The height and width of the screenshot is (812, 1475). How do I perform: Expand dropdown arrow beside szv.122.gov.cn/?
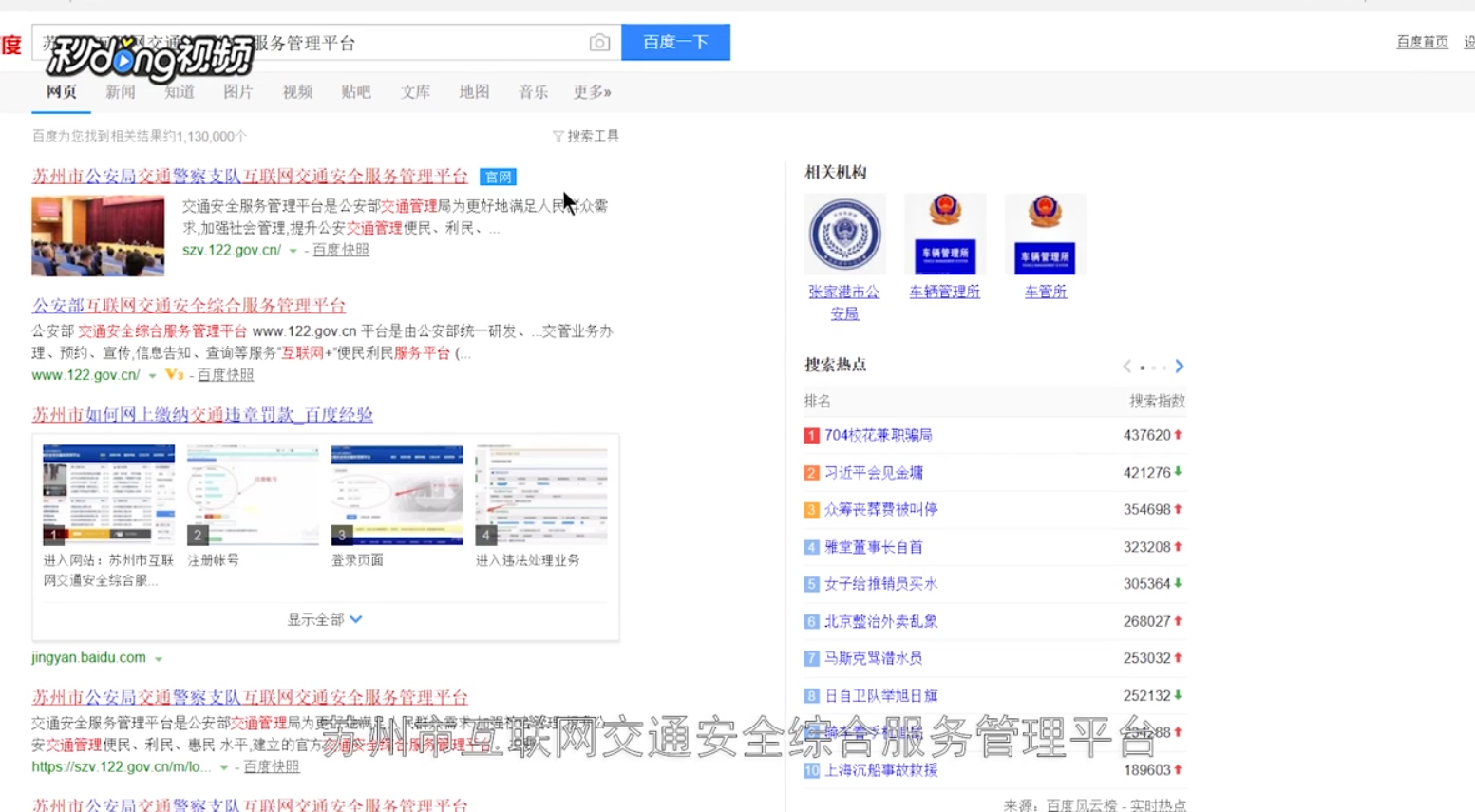(x=293, y=251)
